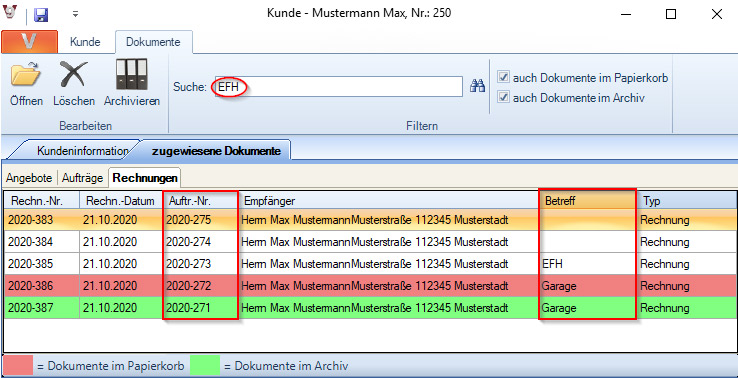Open the selected document with Öffnen icon
This screenshot has height=378, width=738.
tap(26, 83)
